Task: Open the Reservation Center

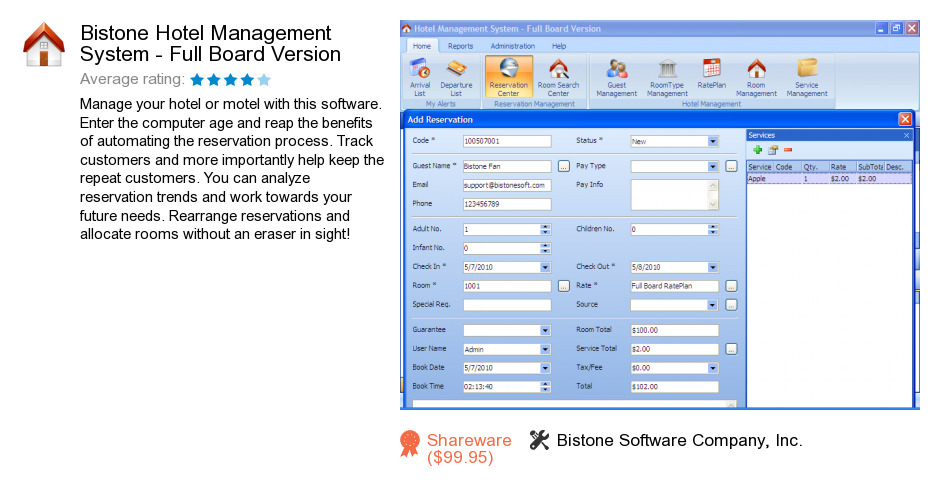Action: click(x=508, y=78)
